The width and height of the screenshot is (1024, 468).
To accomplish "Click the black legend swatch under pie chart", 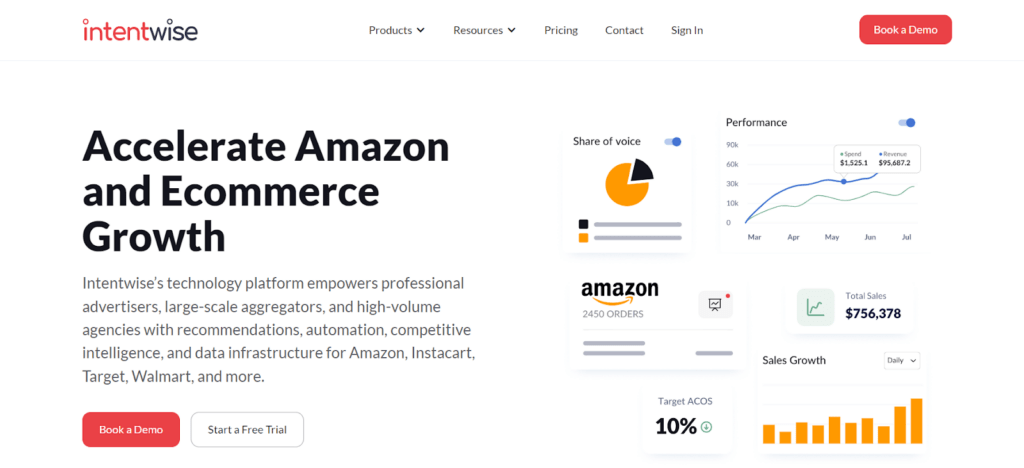I will click(583, 224).
